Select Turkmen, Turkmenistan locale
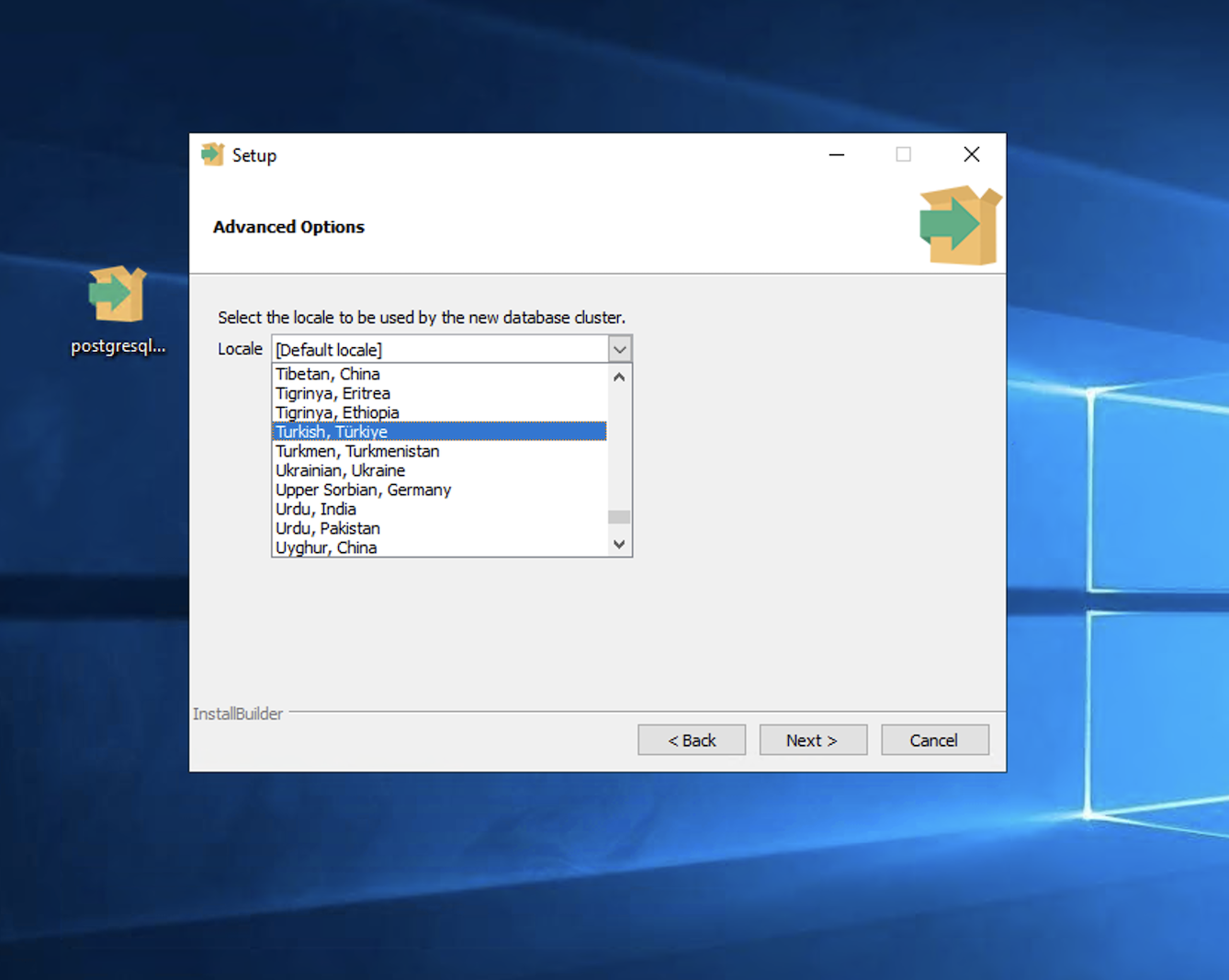Screen dimensions: 1229x980 click(x=357, y=451)
